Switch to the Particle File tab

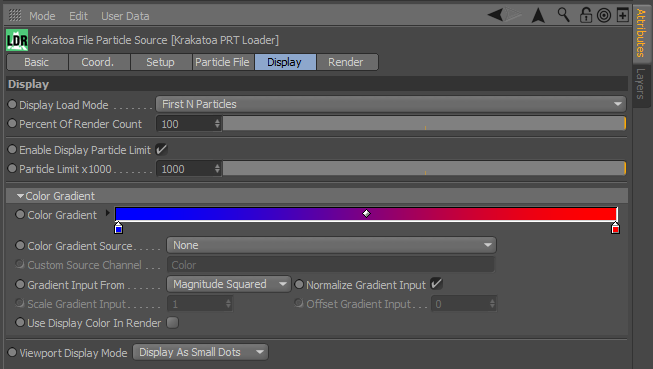click(x=223, y=62)
